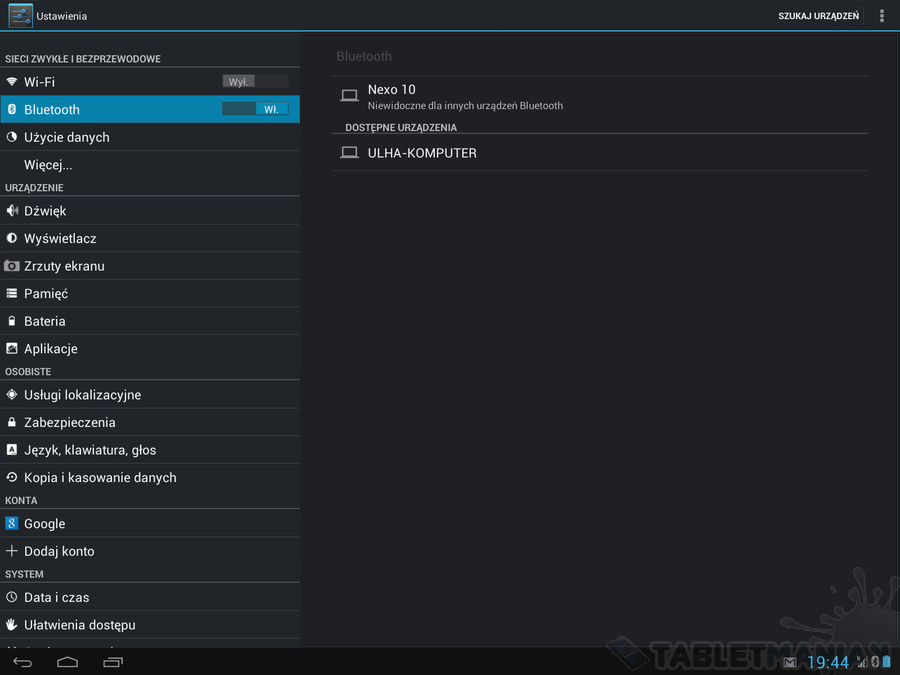
Task: Open Więcej... network options
Action: tap(150, 165)
